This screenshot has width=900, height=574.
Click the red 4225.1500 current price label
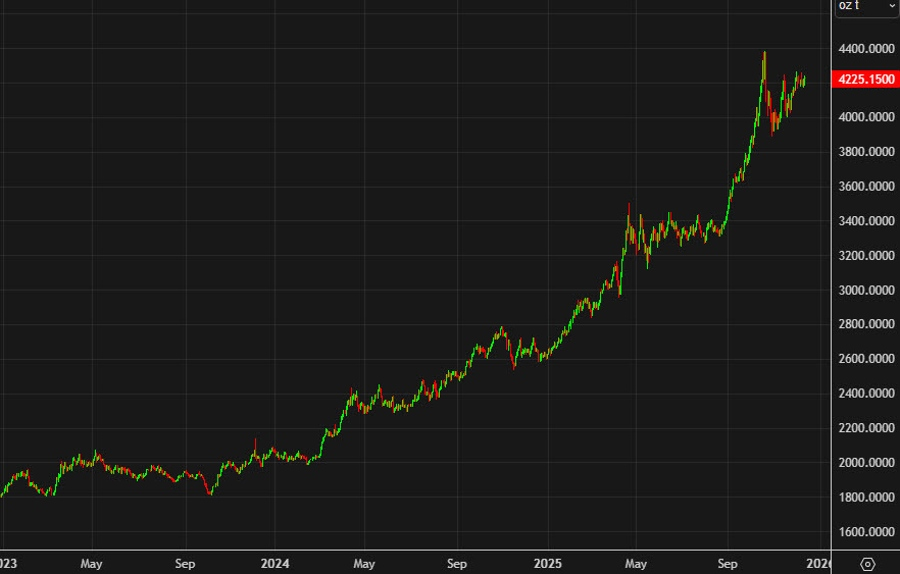pos(866,79)
